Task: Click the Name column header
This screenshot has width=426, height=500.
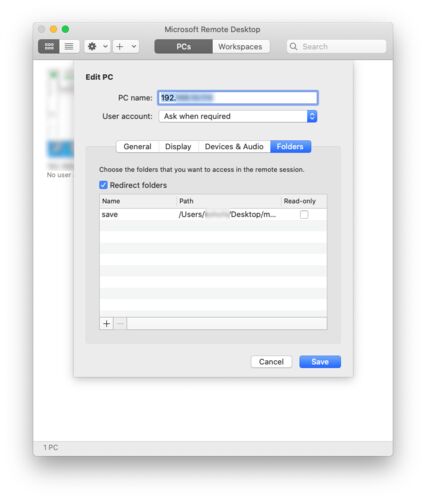Action: click(x=111, y=201)
